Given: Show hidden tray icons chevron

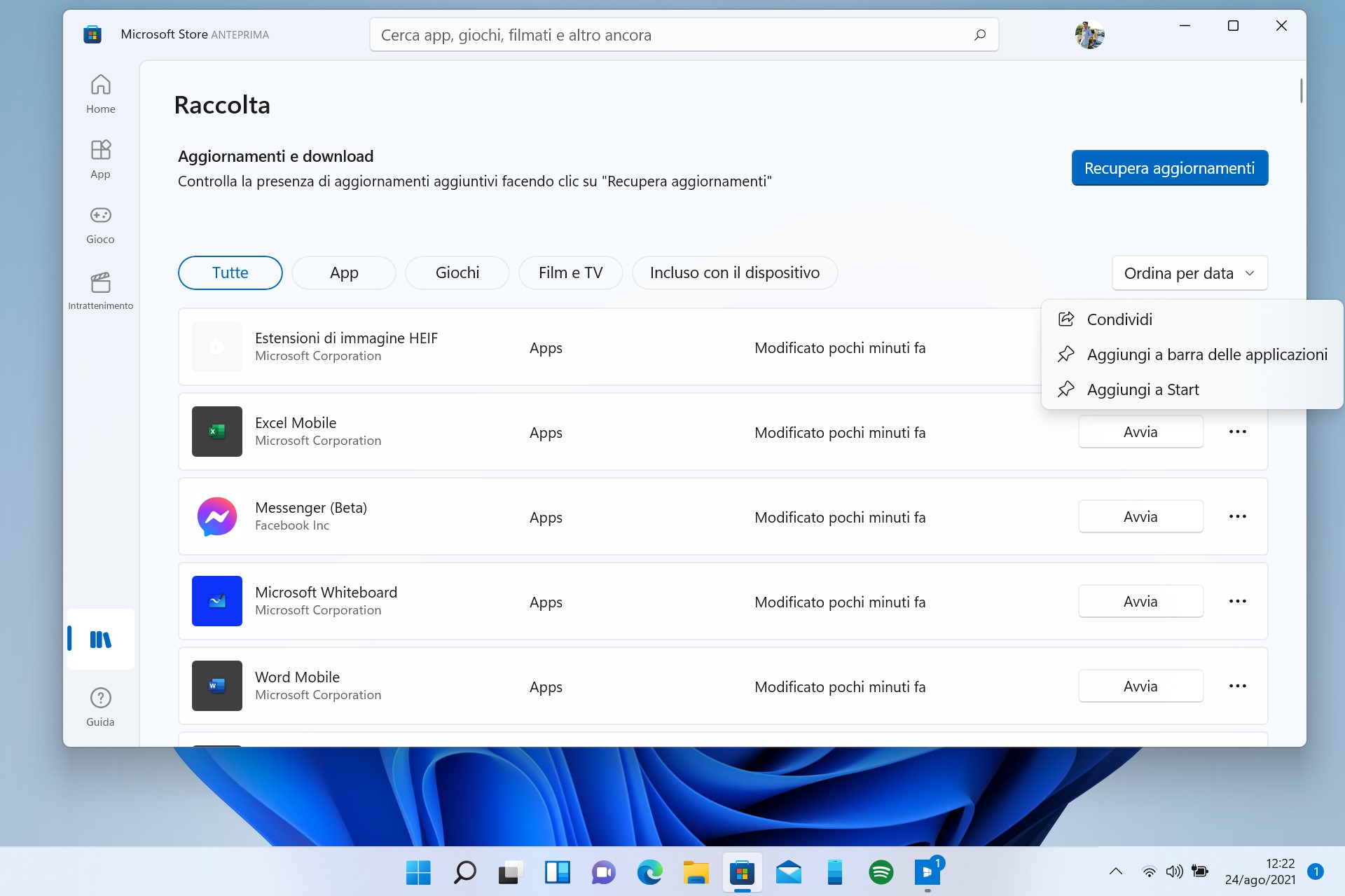Looking at the screenshot, I should (1116, 871).
